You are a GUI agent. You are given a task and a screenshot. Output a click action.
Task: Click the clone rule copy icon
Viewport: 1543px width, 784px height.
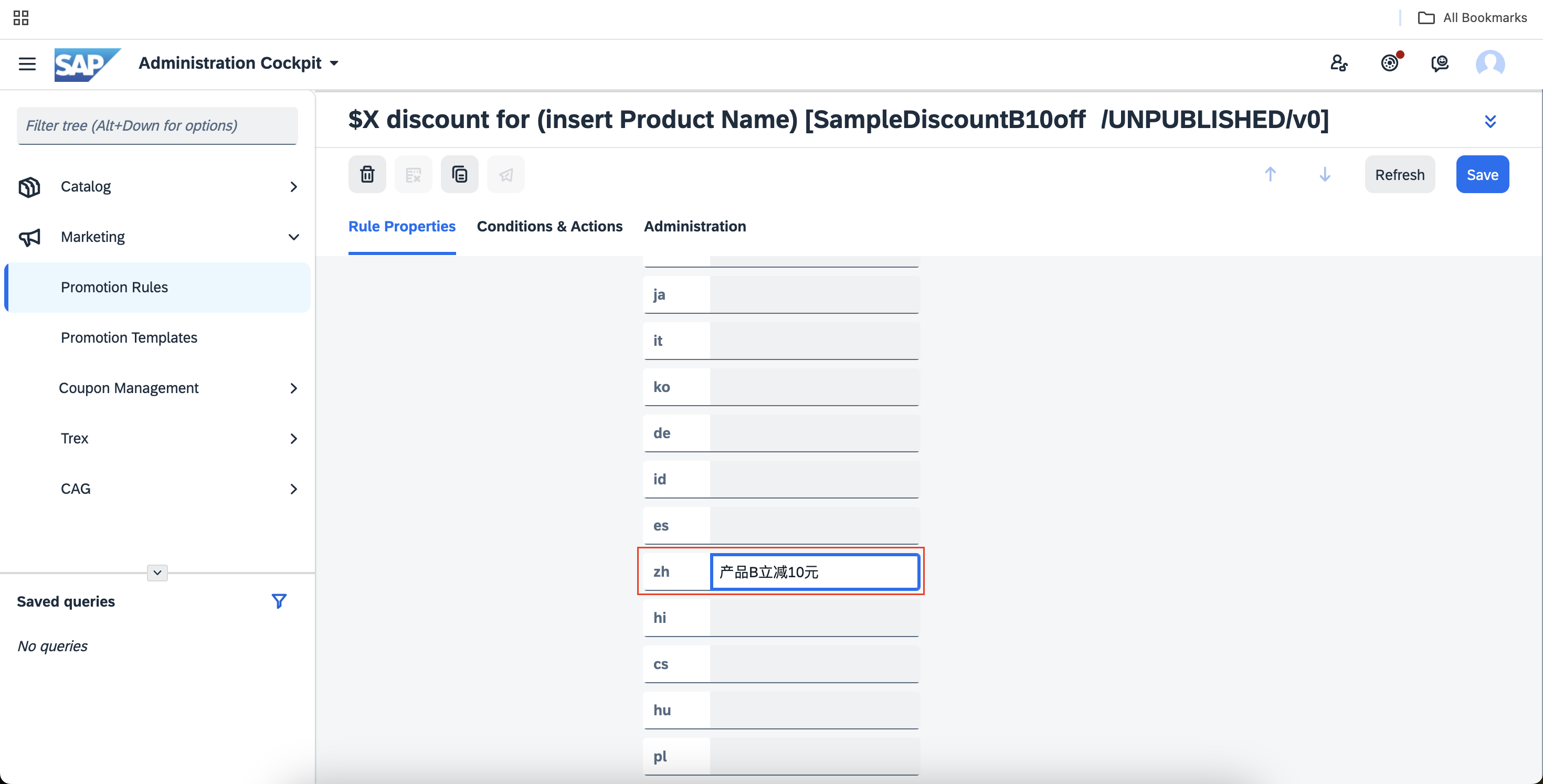pyautogui.click(x=459, y=174)
